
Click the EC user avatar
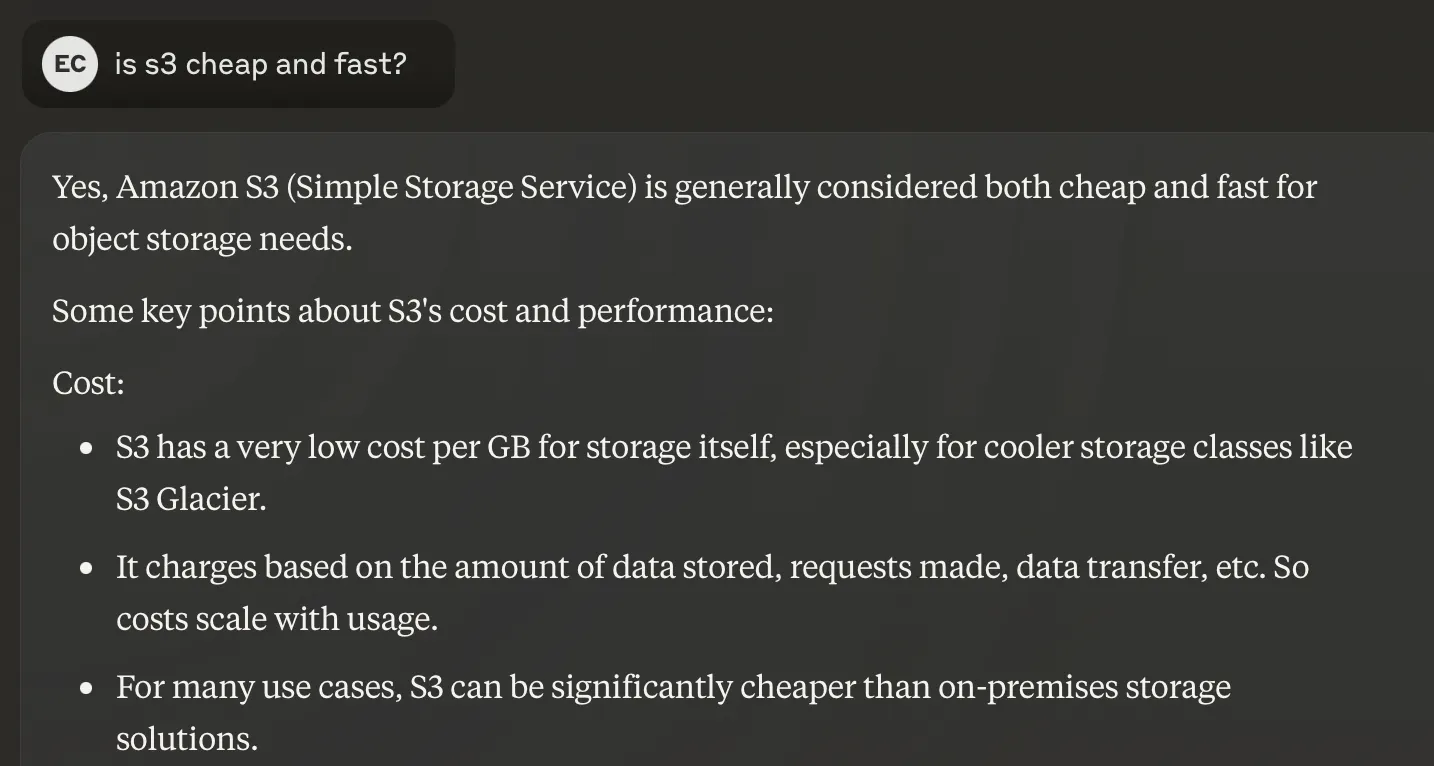pos(70,65)
